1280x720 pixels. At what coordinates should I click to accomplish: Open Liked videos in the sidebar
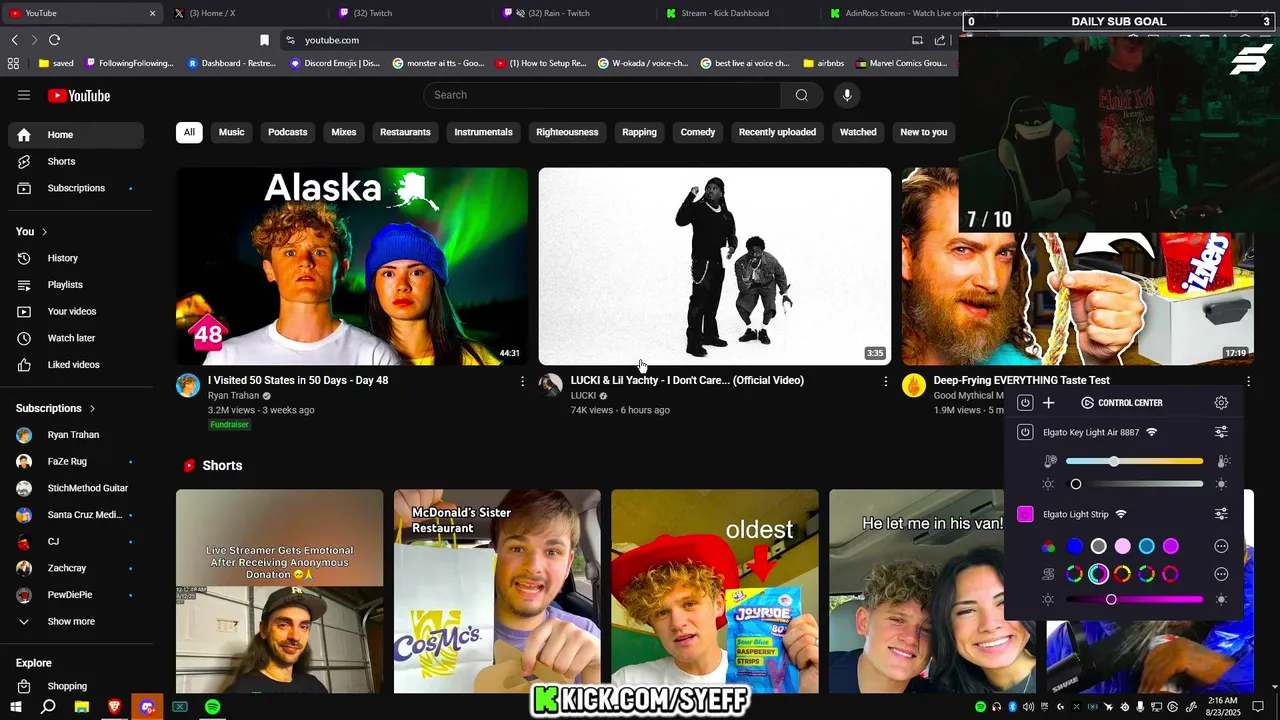[x=76, y=365]
